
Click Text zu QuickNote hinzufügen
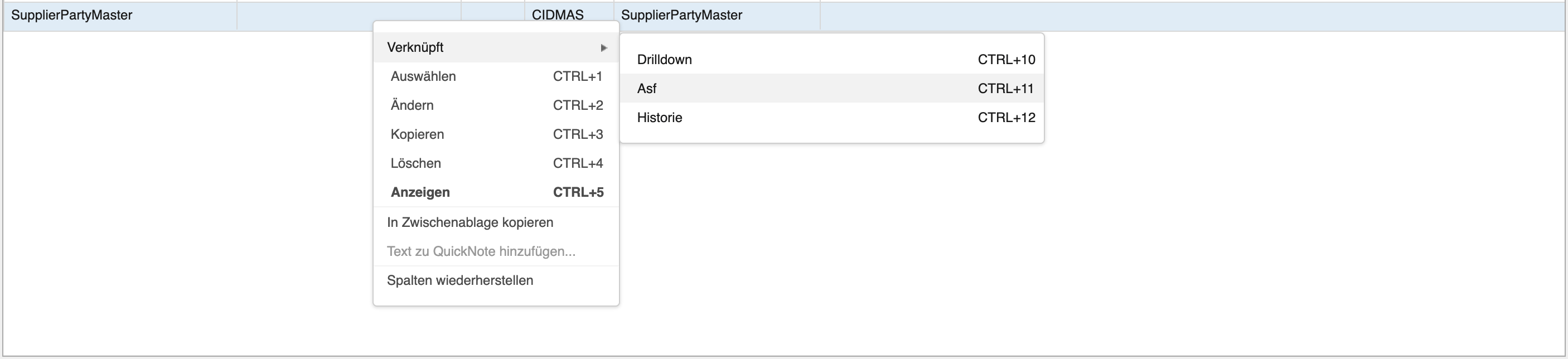coord(481,251)
